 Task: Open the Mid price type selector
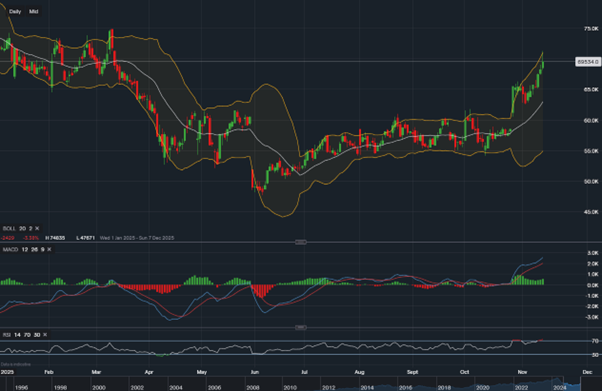[33, 12]
